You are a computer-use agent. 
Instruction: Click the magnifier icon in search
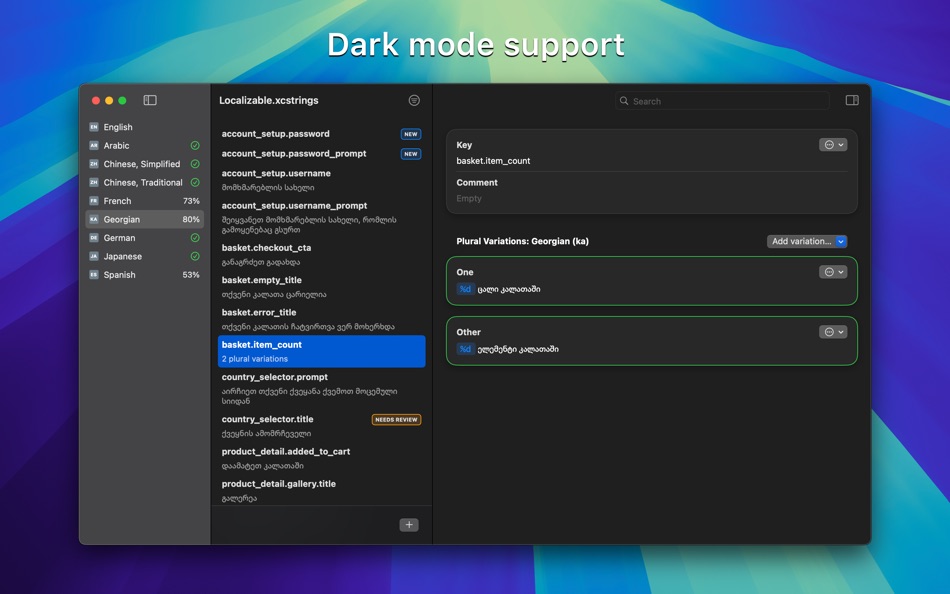(x=623, y=101)
